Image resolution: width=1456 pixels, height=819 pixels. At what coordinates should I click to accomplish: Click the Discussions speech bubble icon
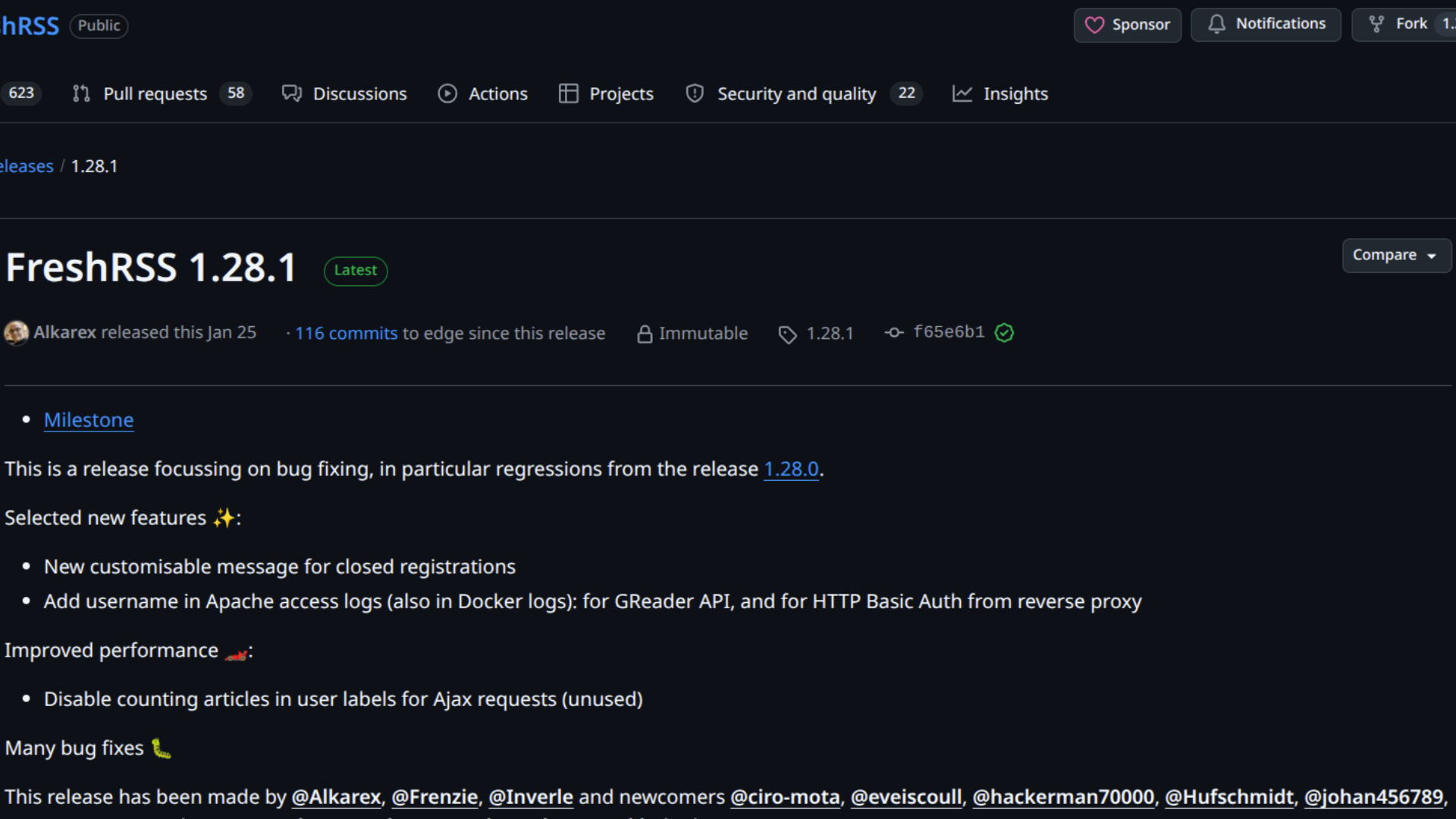click(x=292, y=93)
